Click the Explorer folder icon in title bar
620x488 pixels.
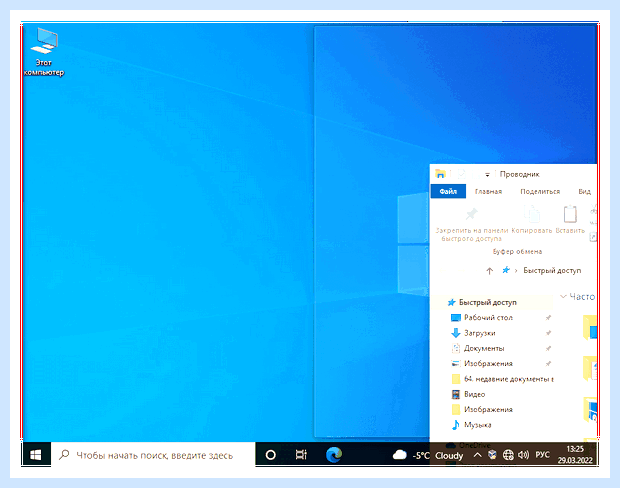[440, 174]
